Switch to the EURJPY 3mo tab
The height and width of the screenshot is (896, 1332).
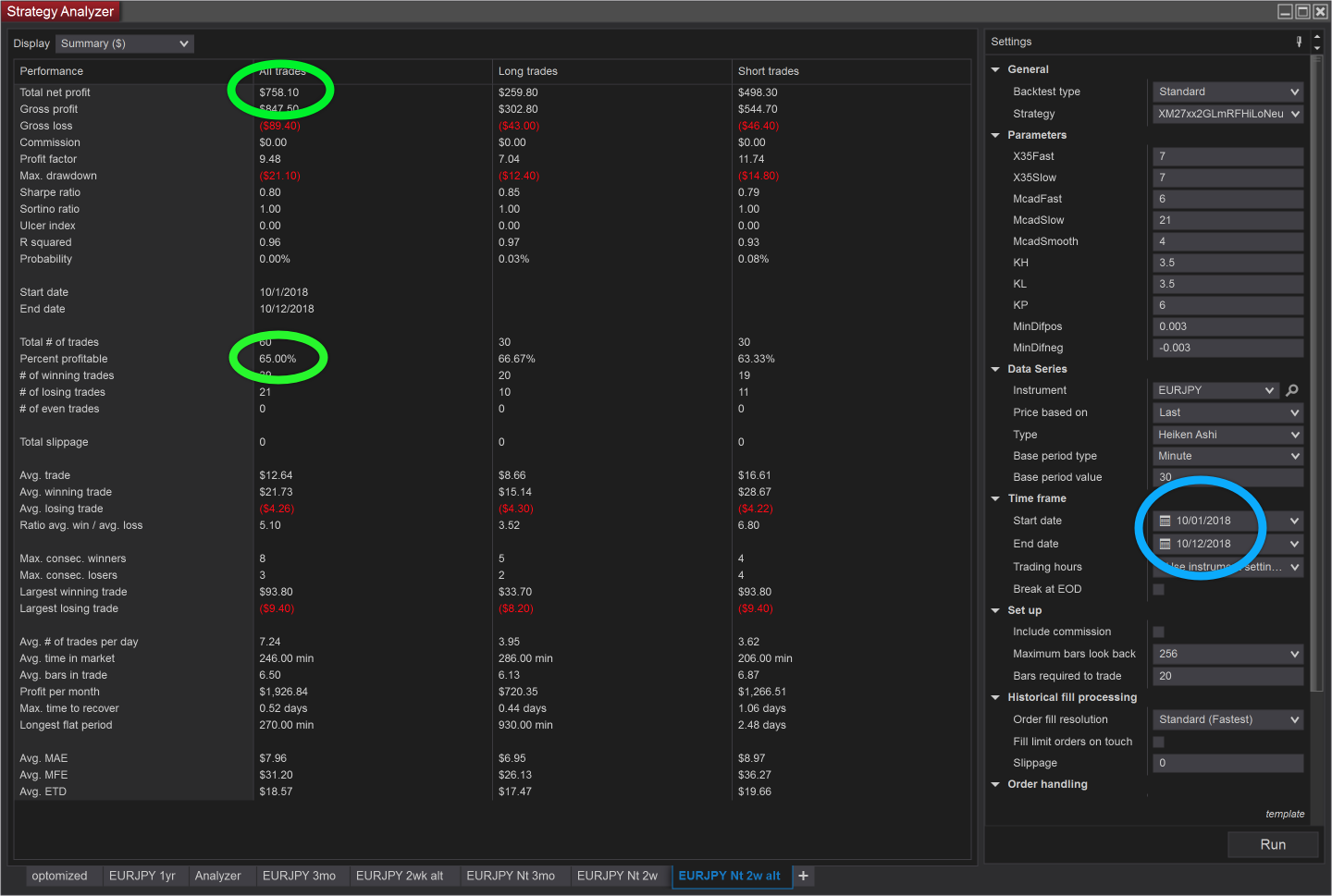click(300, 876)
